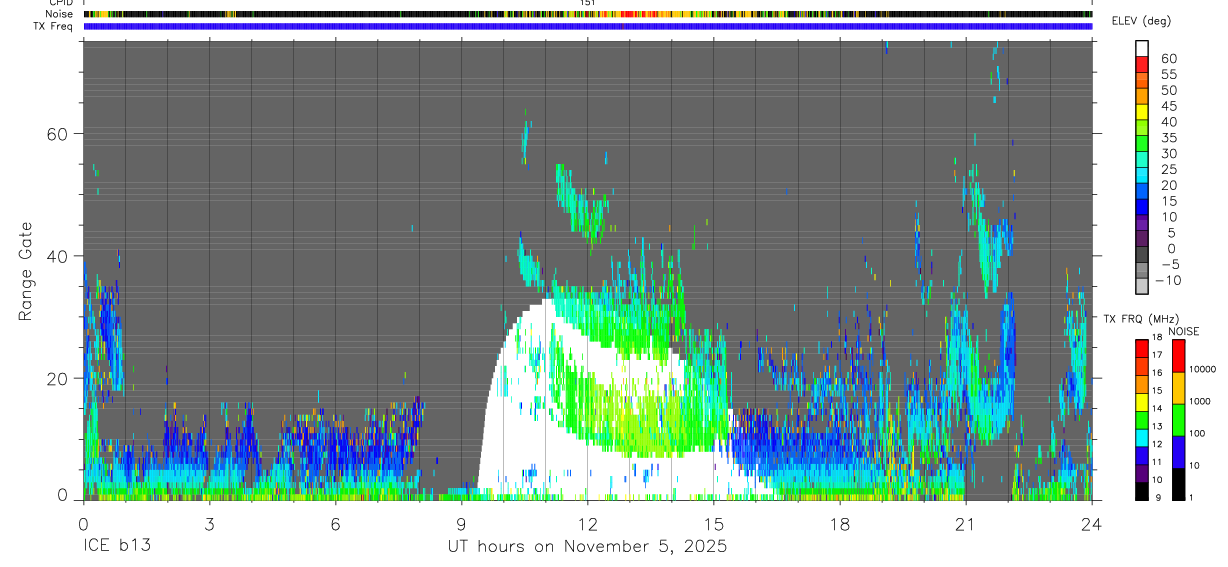The image size is (1228, 567).
Task: Click the '25' label on the ELEV legend
Action: 1168,169
